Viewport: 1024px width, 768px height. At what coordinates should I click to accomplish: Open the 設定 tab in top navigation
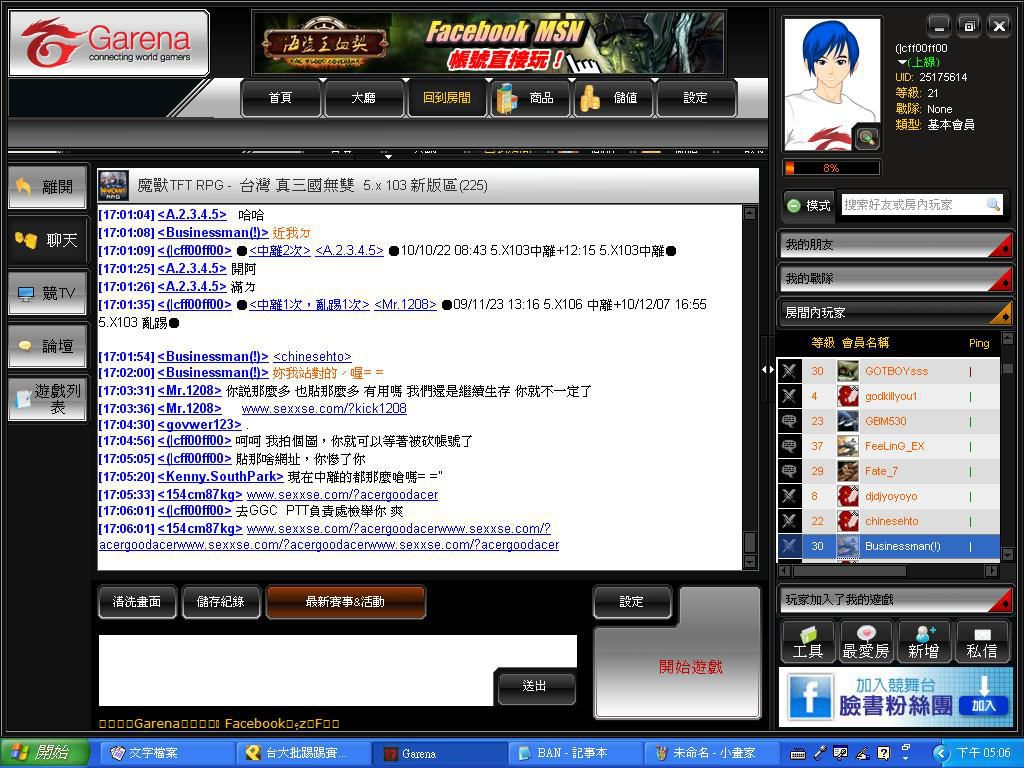click(696, 98)
